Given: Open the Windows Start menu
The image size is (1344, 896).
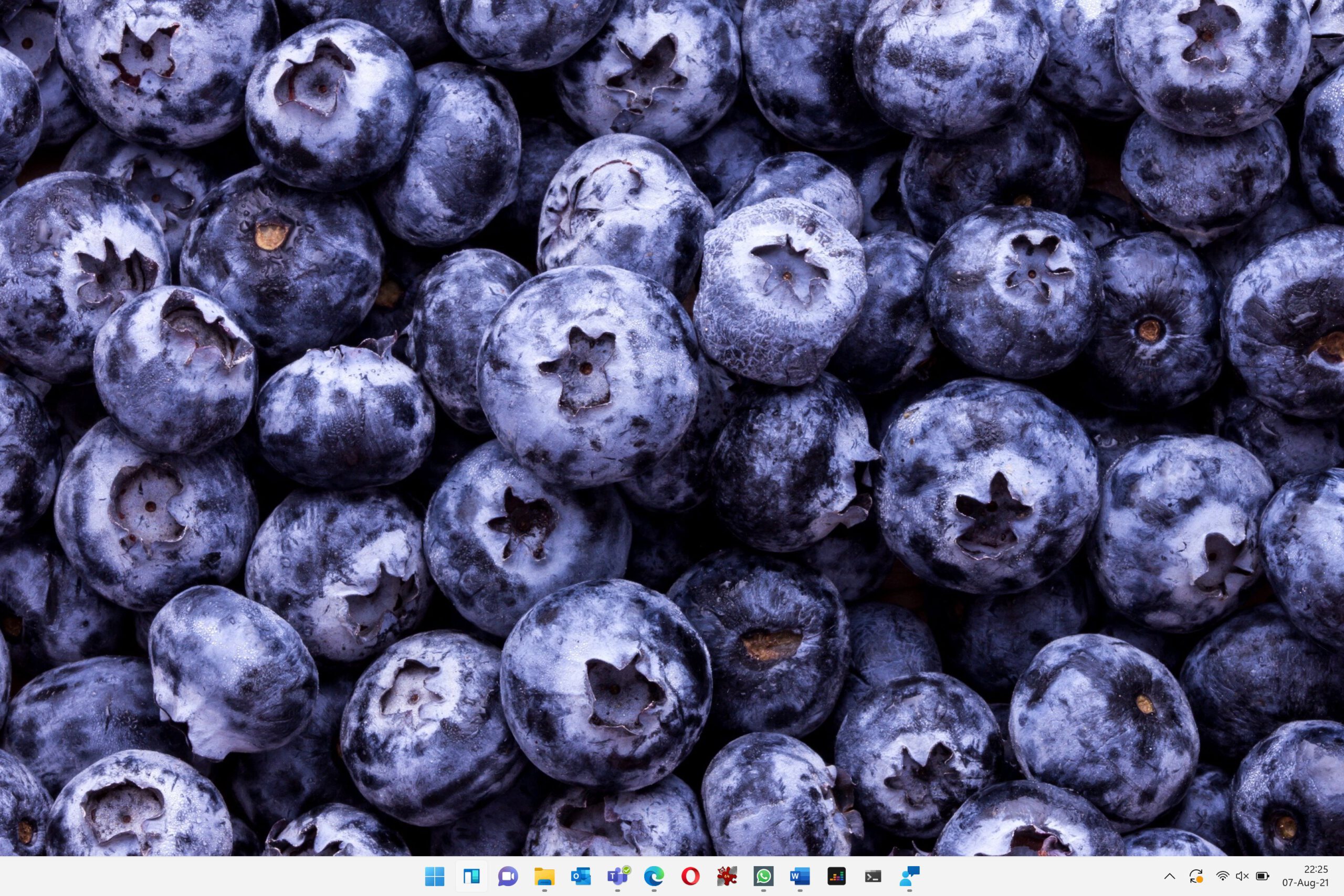Looking at the screenshot, I should 434,876.
